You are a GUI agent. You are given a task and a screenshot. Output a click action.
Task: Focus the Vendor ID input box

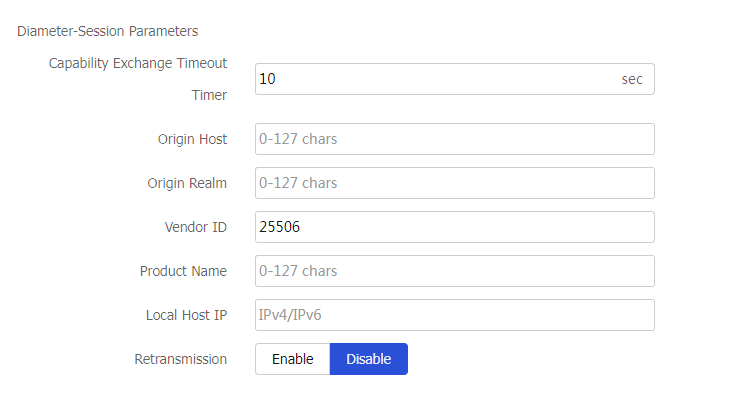click(x=454, y=227)
